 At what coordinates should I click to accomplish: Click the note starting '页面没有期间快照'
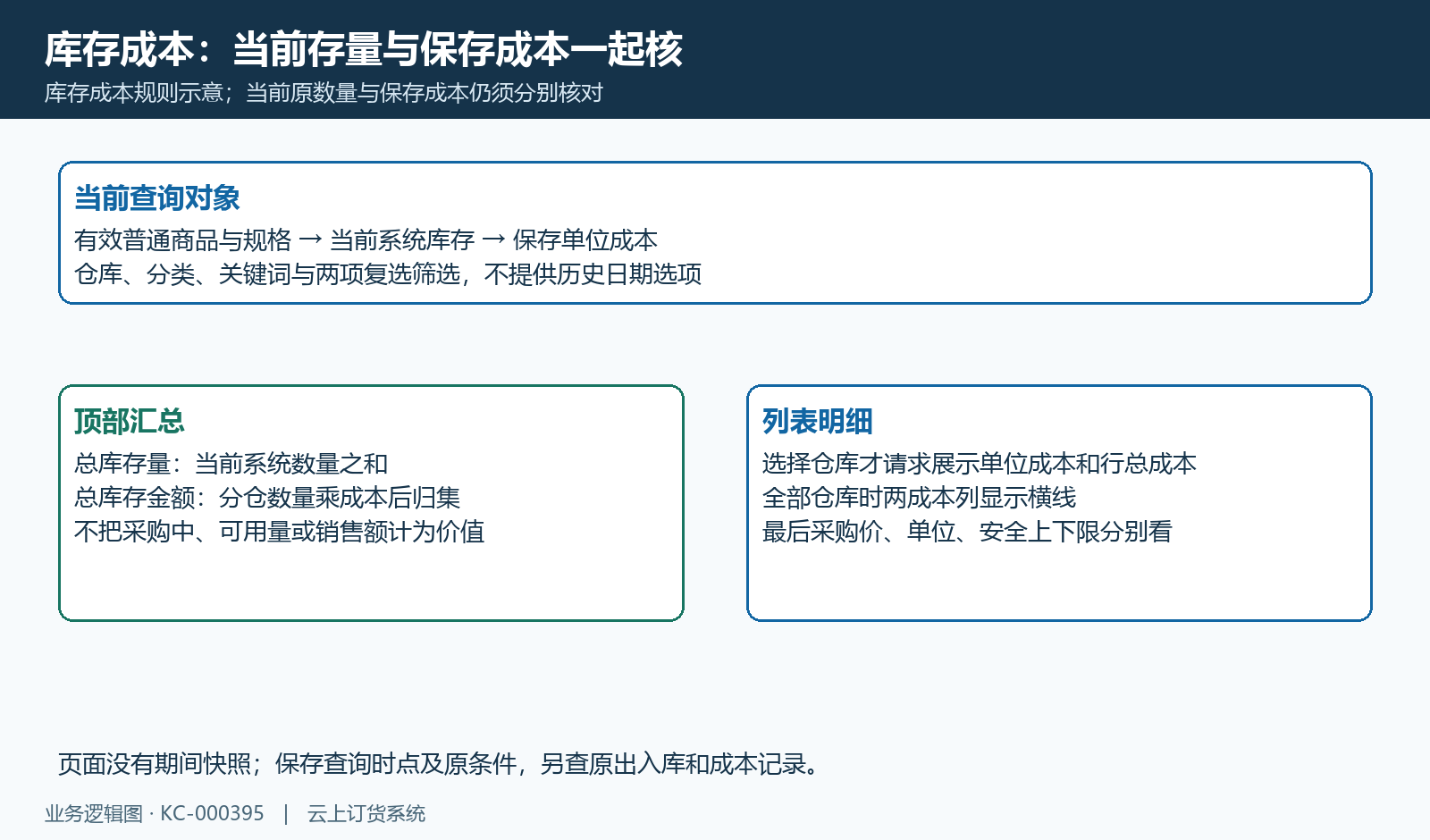point(440,764)
